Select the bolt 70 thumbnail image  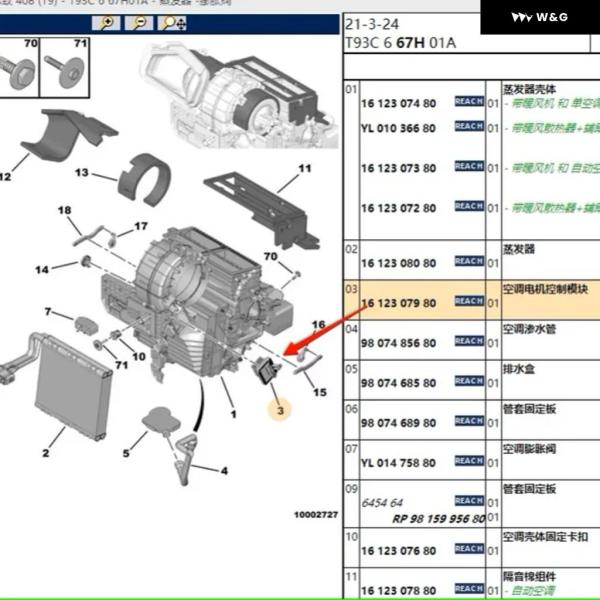point(20,70)
